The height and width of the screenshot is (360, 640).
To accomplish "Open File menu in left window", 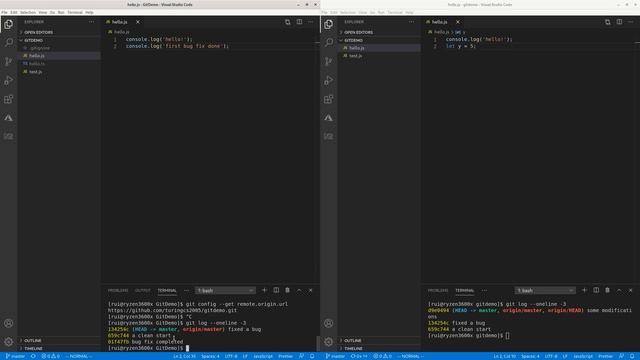I will (x=4, y=12).
